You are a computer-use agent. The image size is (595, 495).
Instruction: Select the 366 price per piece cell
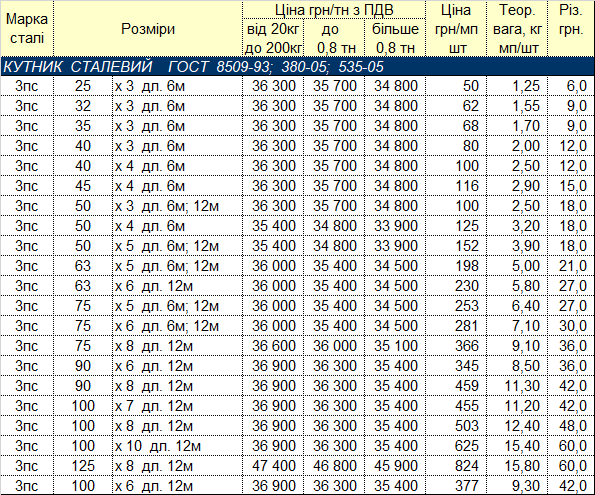(x=456, y=346)
